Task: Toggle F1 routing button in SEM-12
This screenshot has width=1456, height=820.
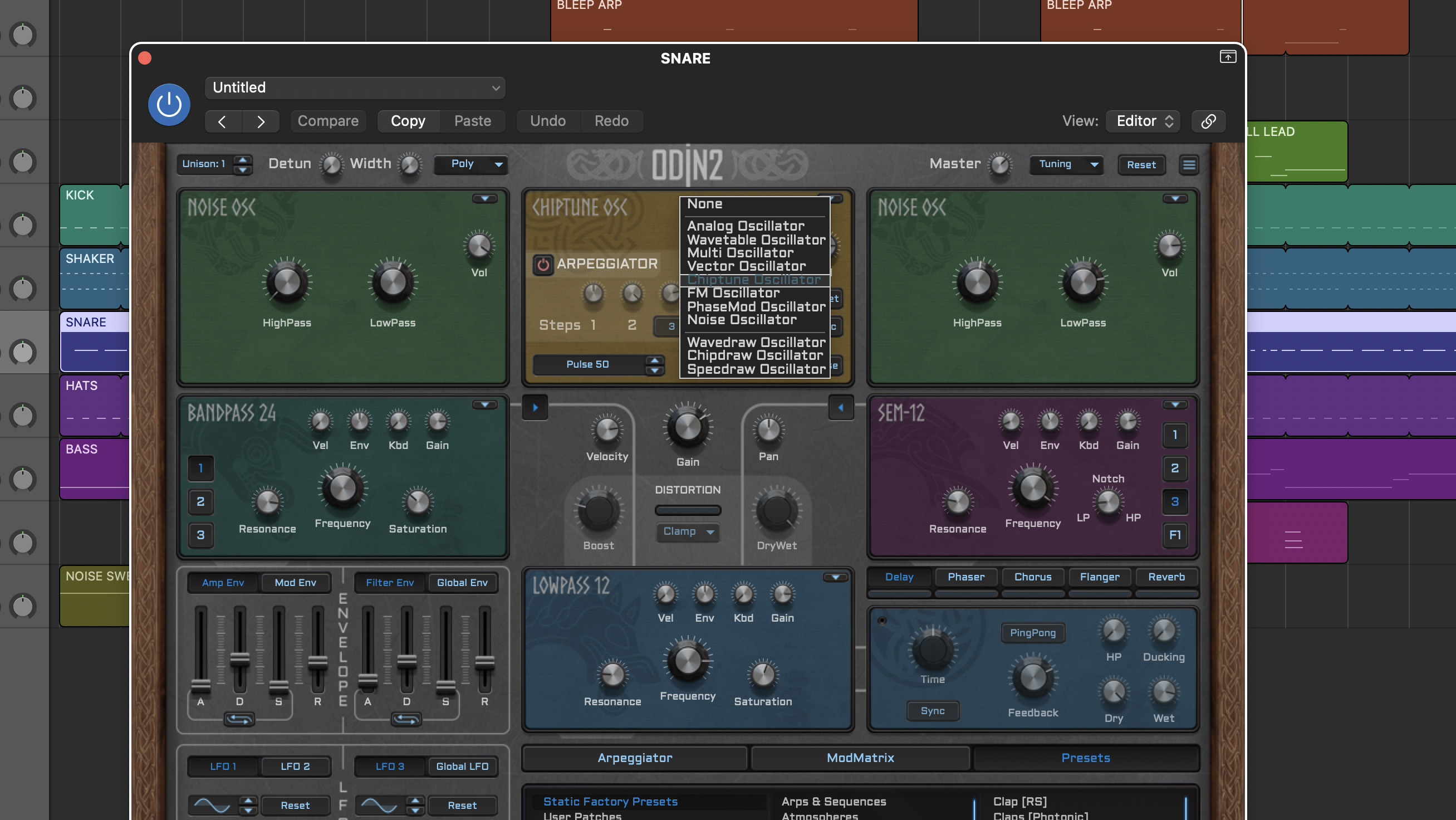Action: (1174, 535)
